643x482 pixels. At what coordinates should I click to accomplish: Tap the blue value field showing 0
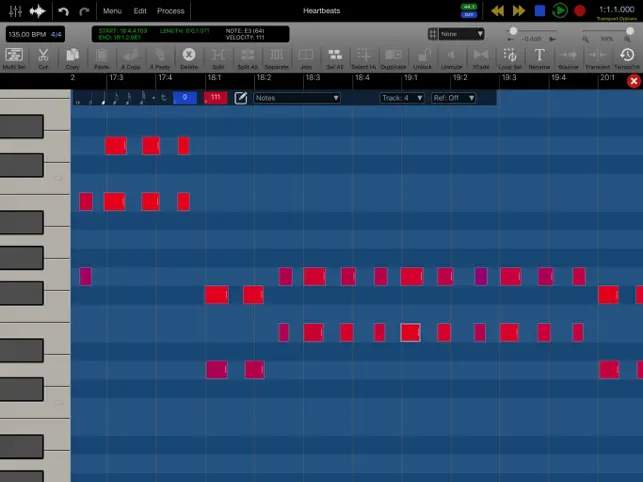tap(185, 98)
